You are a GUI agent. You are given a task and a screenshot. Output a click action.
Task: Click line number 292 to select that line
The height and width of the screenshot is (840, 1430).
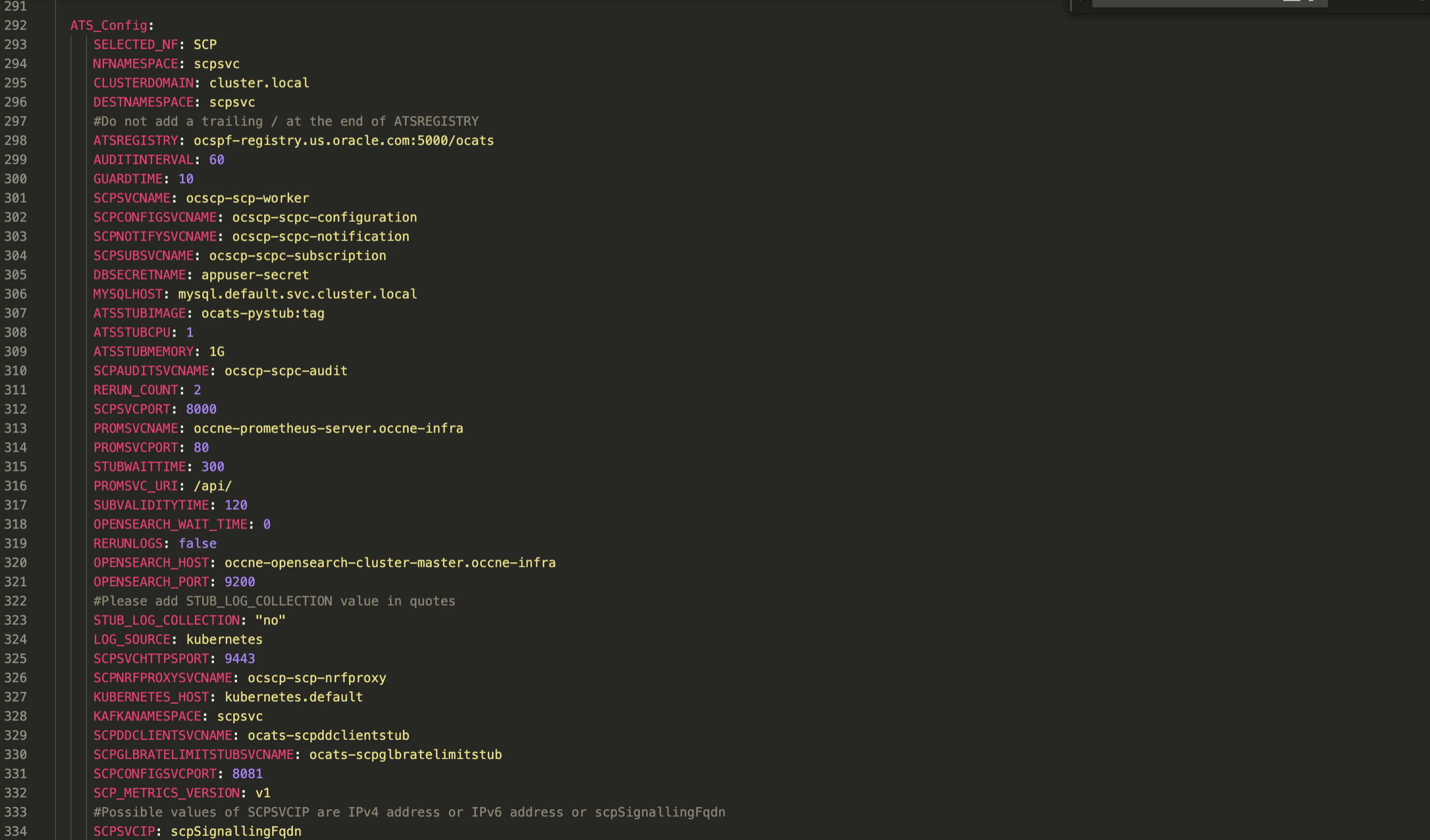(x=16, y=26)
